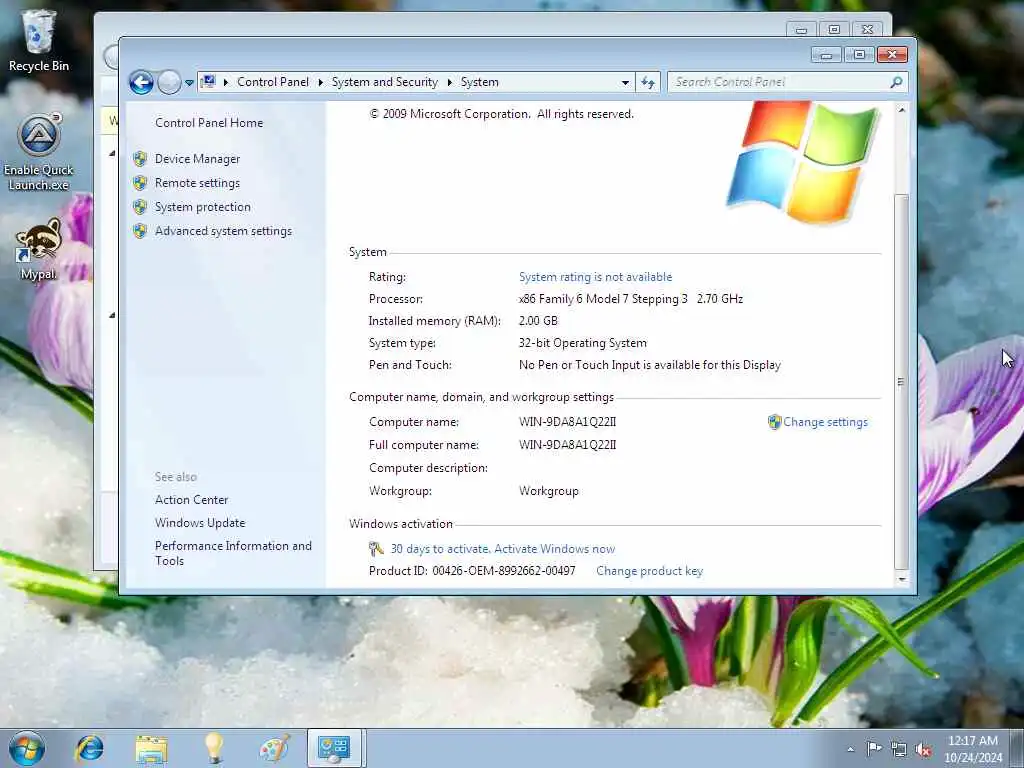
Task: Click computer name value WIN-9DA8A1Q22II
Action: 568,422
